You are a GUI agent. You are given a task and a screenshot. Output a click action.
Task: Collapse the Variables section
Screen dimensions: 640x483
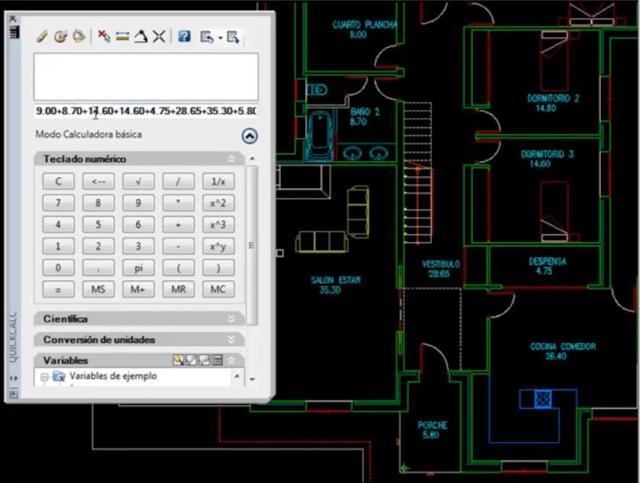pos(231,361)
